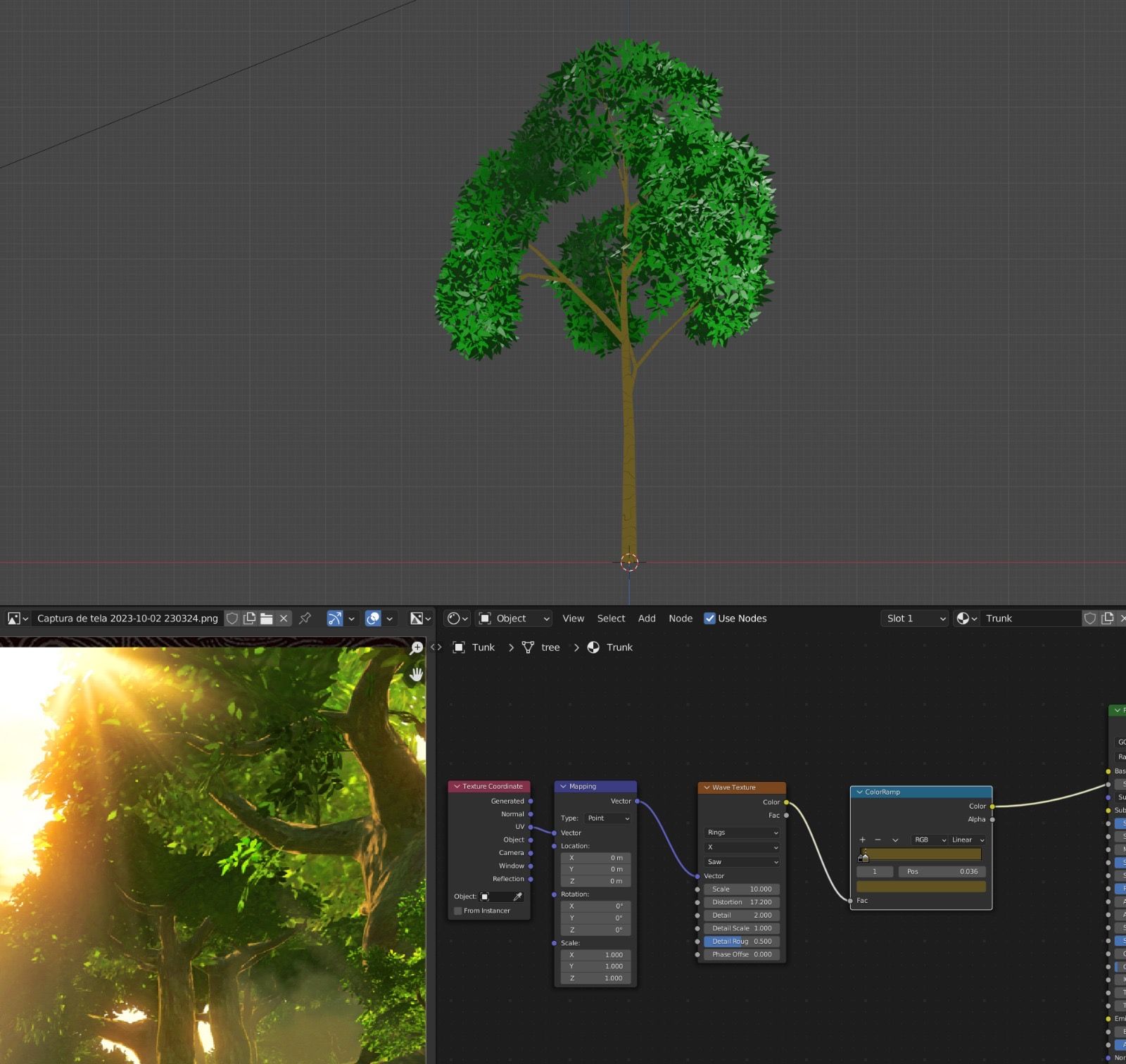
Task: Open the Add menu in node editor
Action: [x=646, y=619]
